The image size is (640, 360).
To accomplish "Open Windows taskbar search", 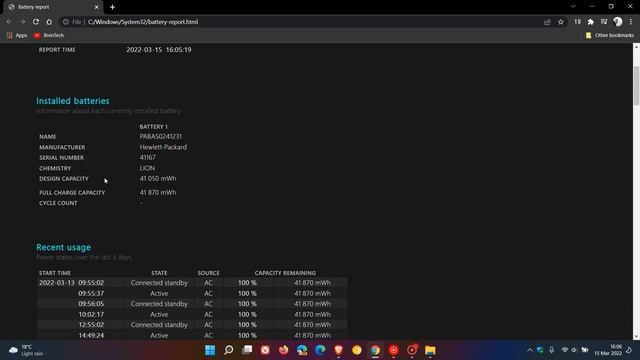I will coord(229,350).
